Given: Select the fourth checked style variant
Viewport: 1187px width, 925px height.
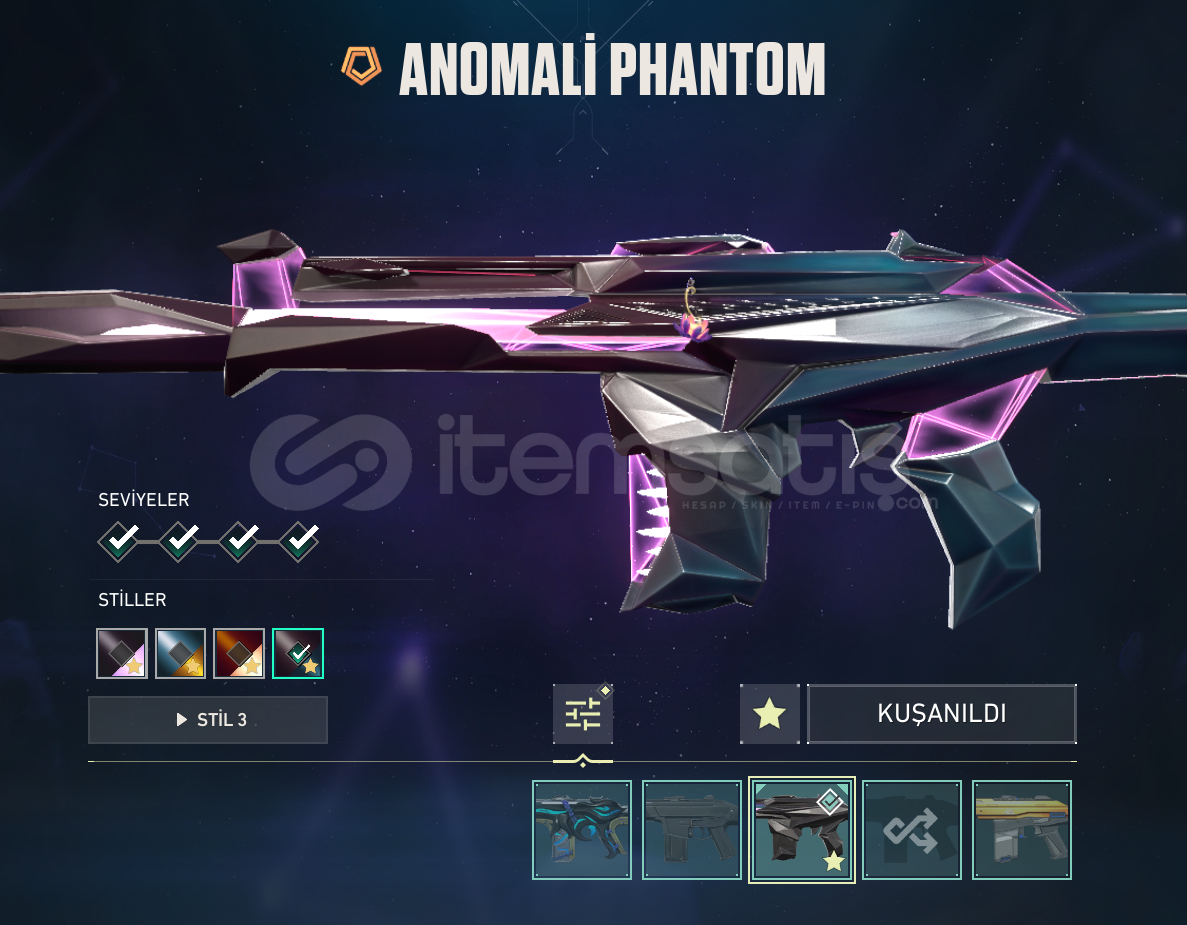Looking at the screenshot, I should pos(298,653).
